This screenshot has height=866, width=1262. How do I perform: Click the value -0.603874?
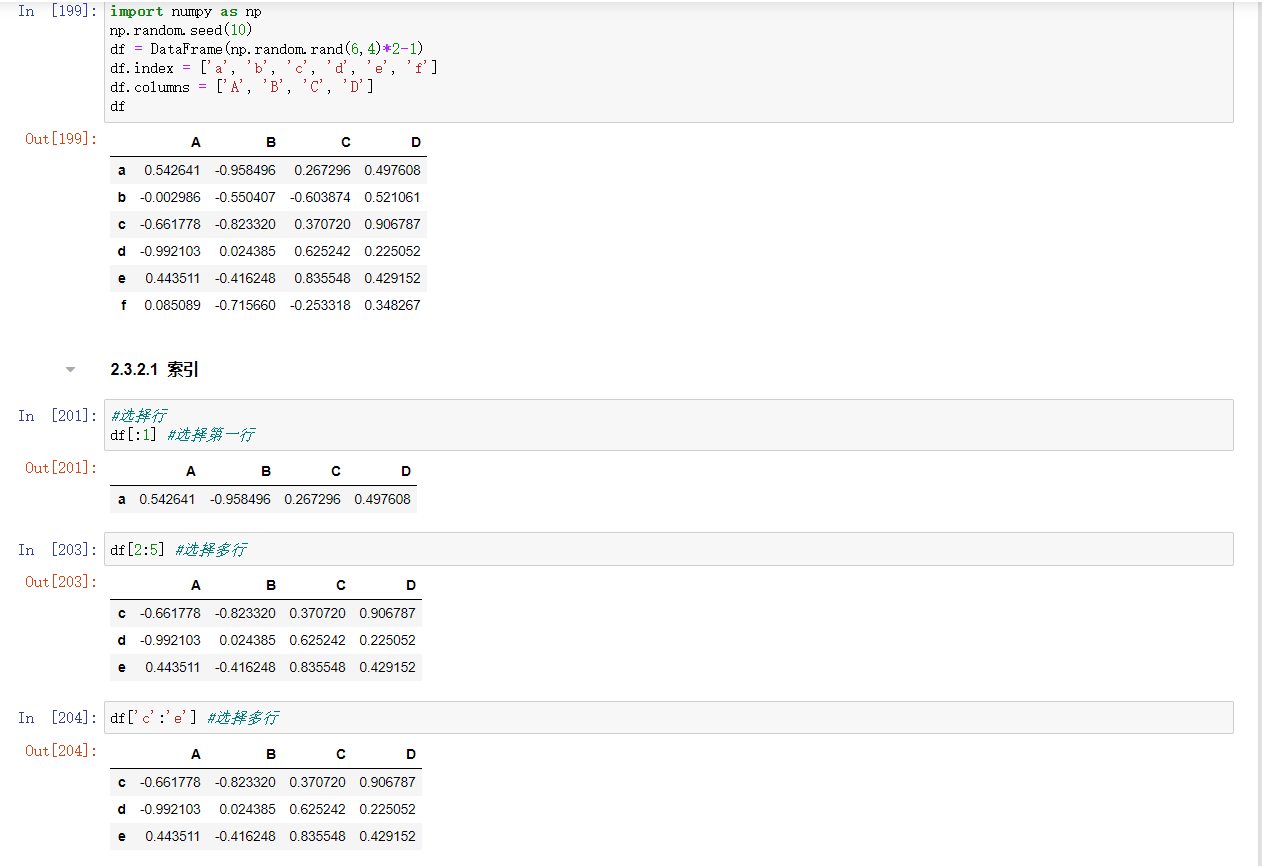(320, 197)
